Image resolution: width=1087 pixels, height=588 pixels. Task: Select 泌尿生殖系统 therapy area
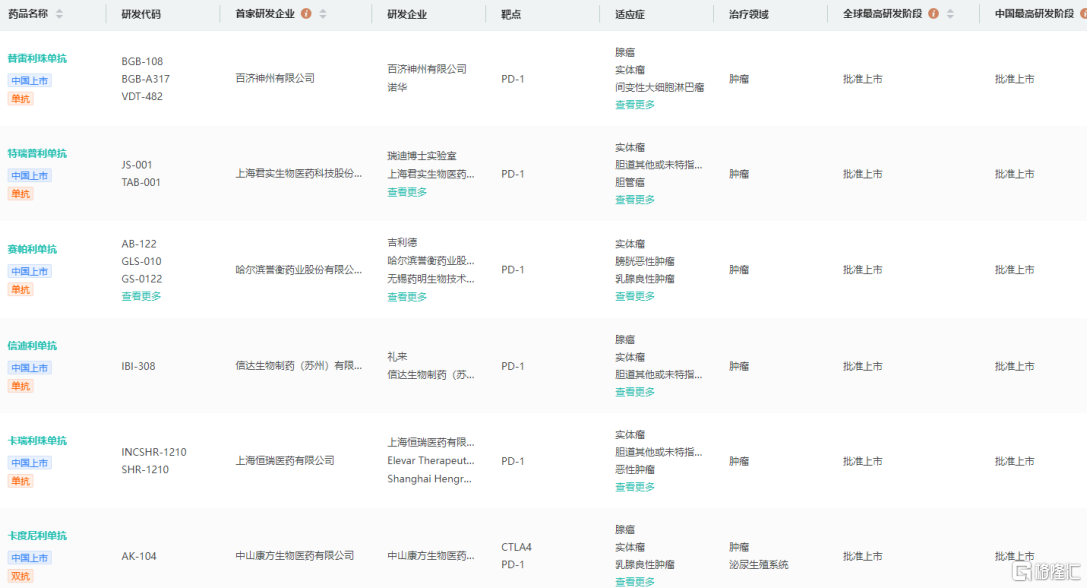pyautogui.click(x=758, y=564)
